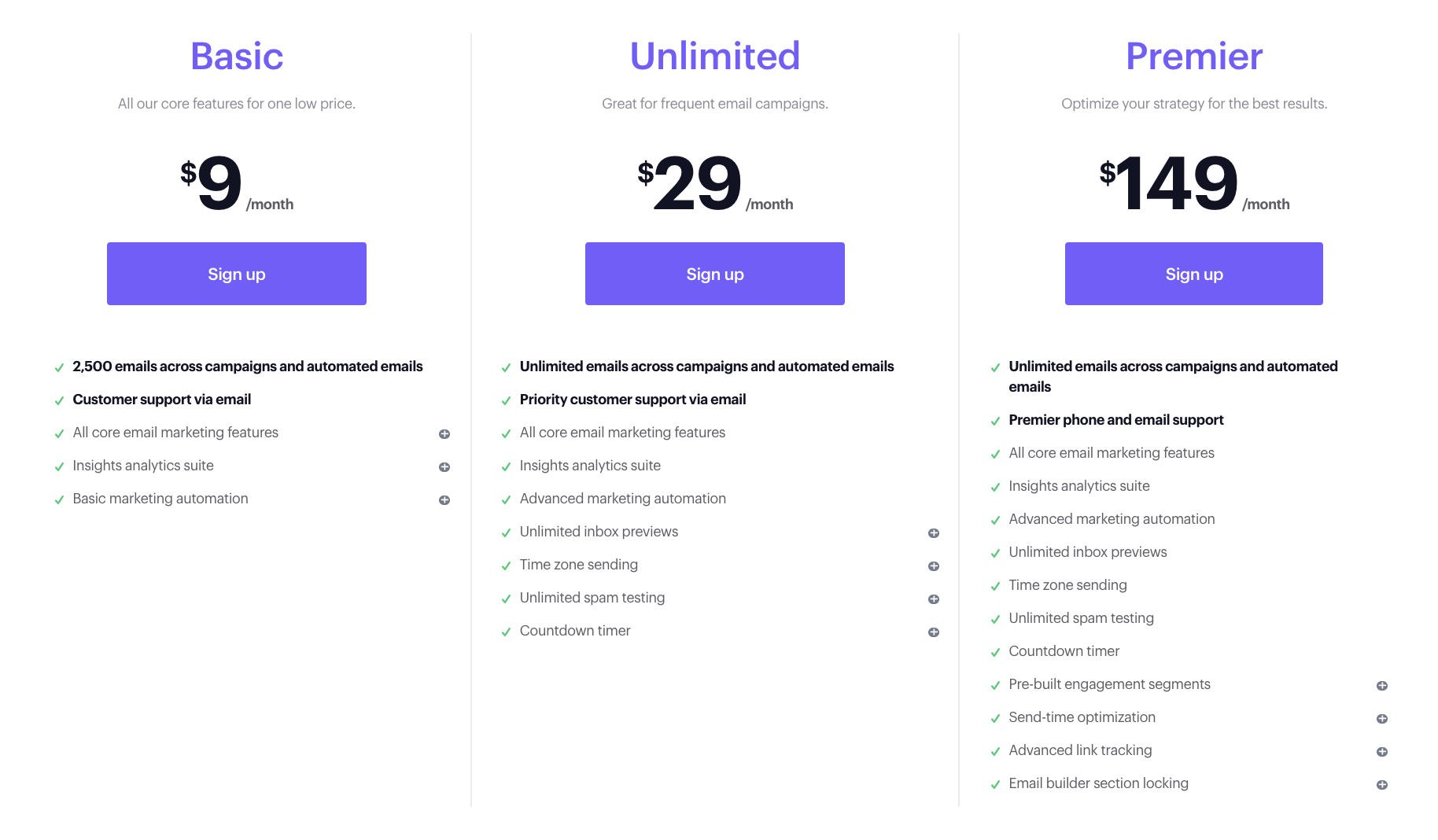Expand Unlimited spam testing in Unlimited plan
Viewport: 1438px width, 840px height.
tap(934, 599)
